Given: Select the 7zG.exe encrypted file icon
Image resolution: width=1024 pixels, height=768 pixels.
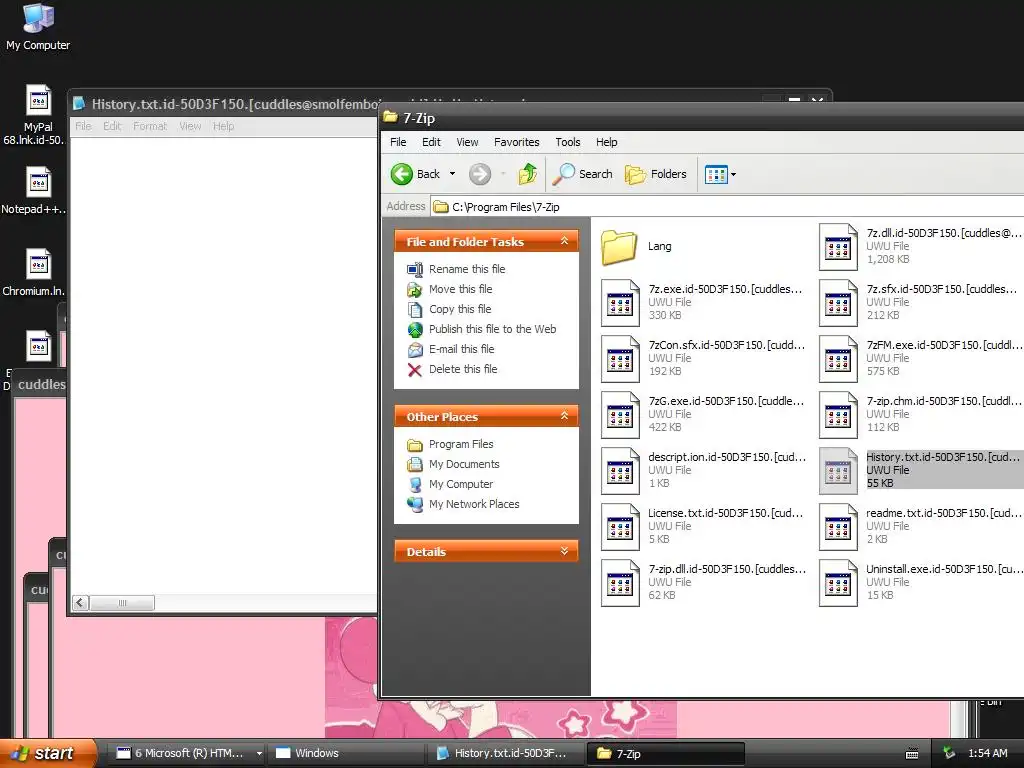Looking at the screenshot, I should [620, 415].
